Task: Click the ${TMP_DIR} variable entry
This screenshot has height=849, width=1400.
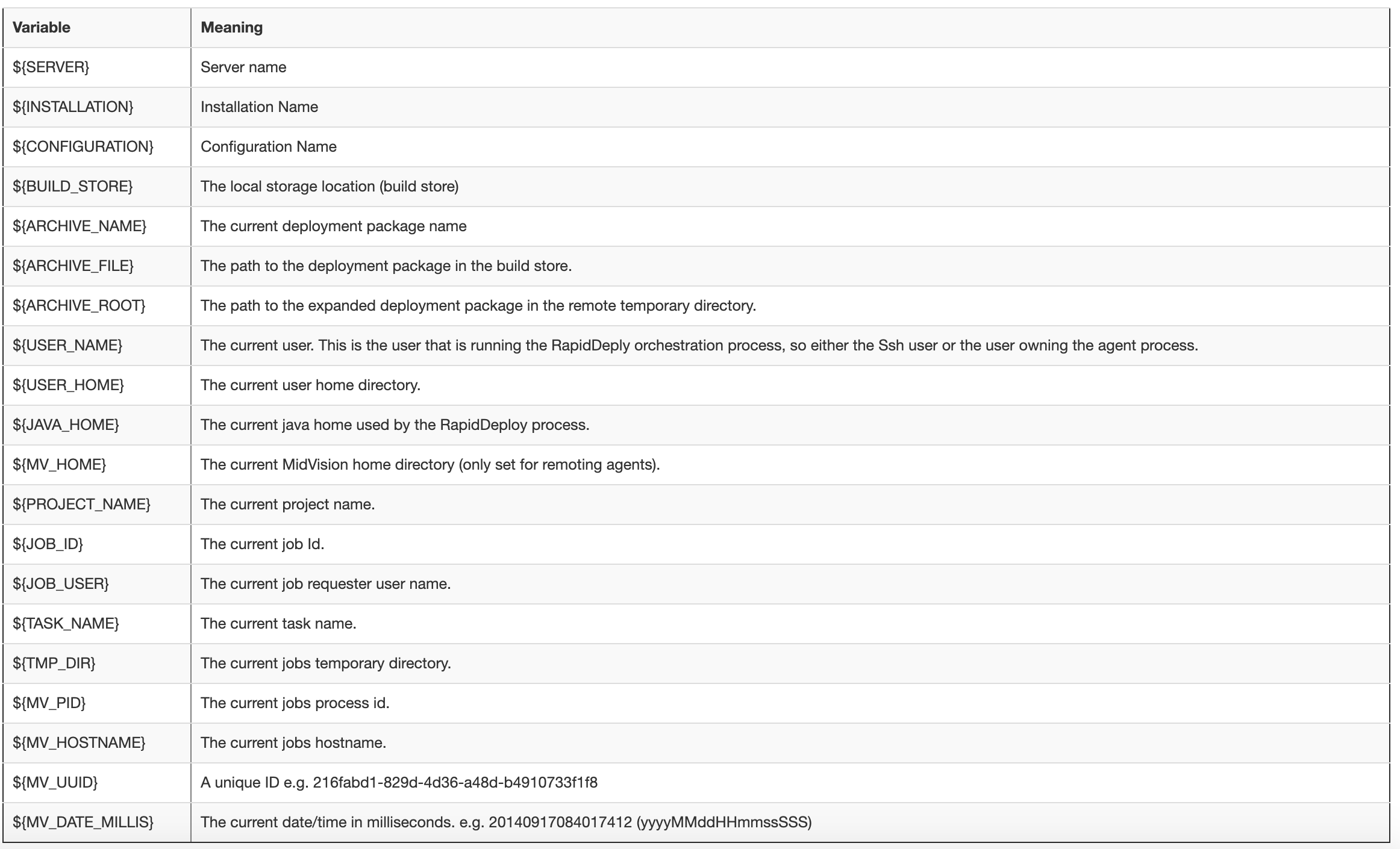Action: [54, 664]
